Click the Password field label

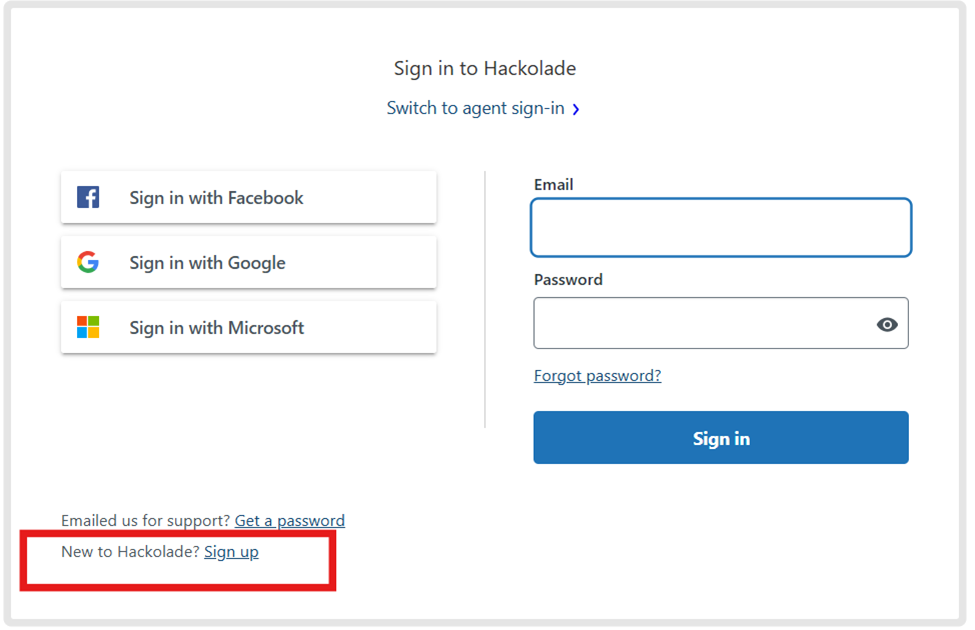(x=567, y=280)
